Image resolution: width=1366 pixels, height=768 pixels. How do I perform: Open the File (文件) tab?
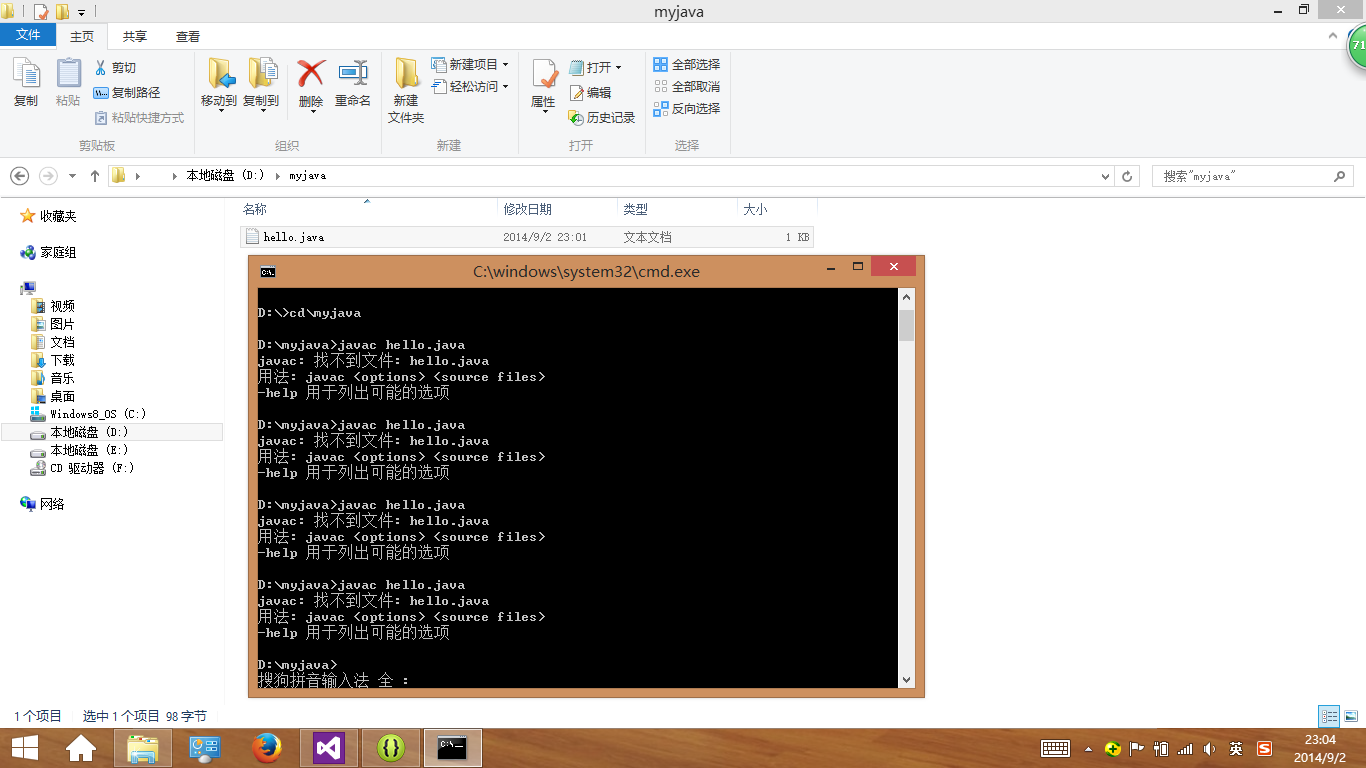click(29, 35)
